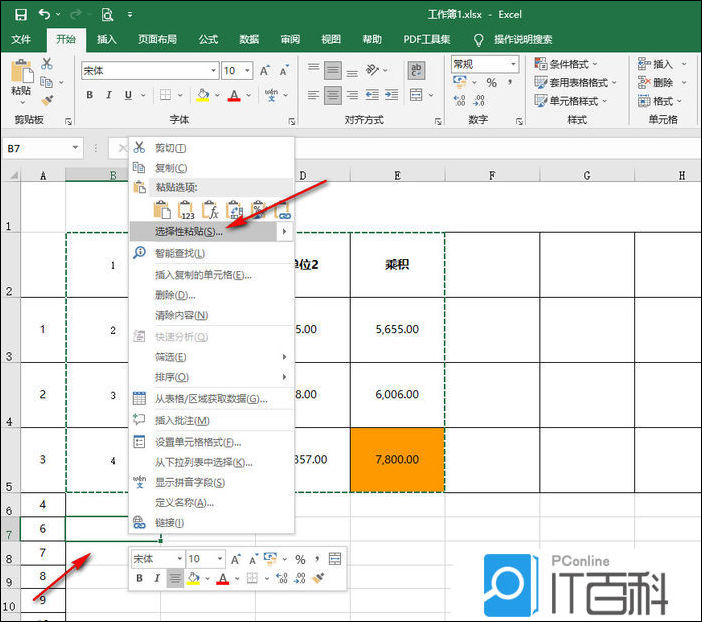This screenshot has width=702, height=622.
Task: Select 选择性粘贴 (Paste Special) from context menu
Action: pyautogui.click(x=189, y=231)
